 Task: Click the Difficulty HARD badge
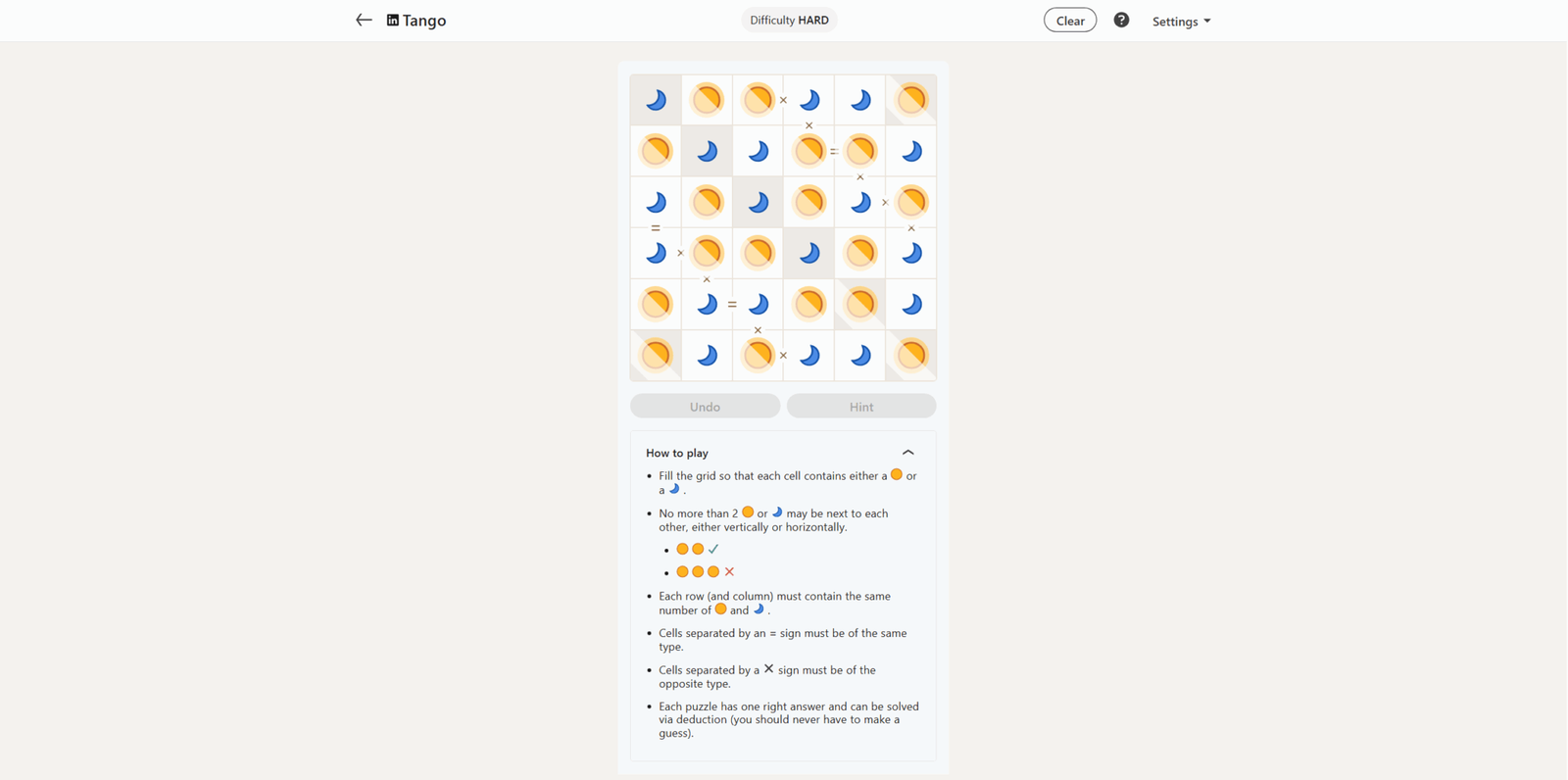tap(789, 20)
